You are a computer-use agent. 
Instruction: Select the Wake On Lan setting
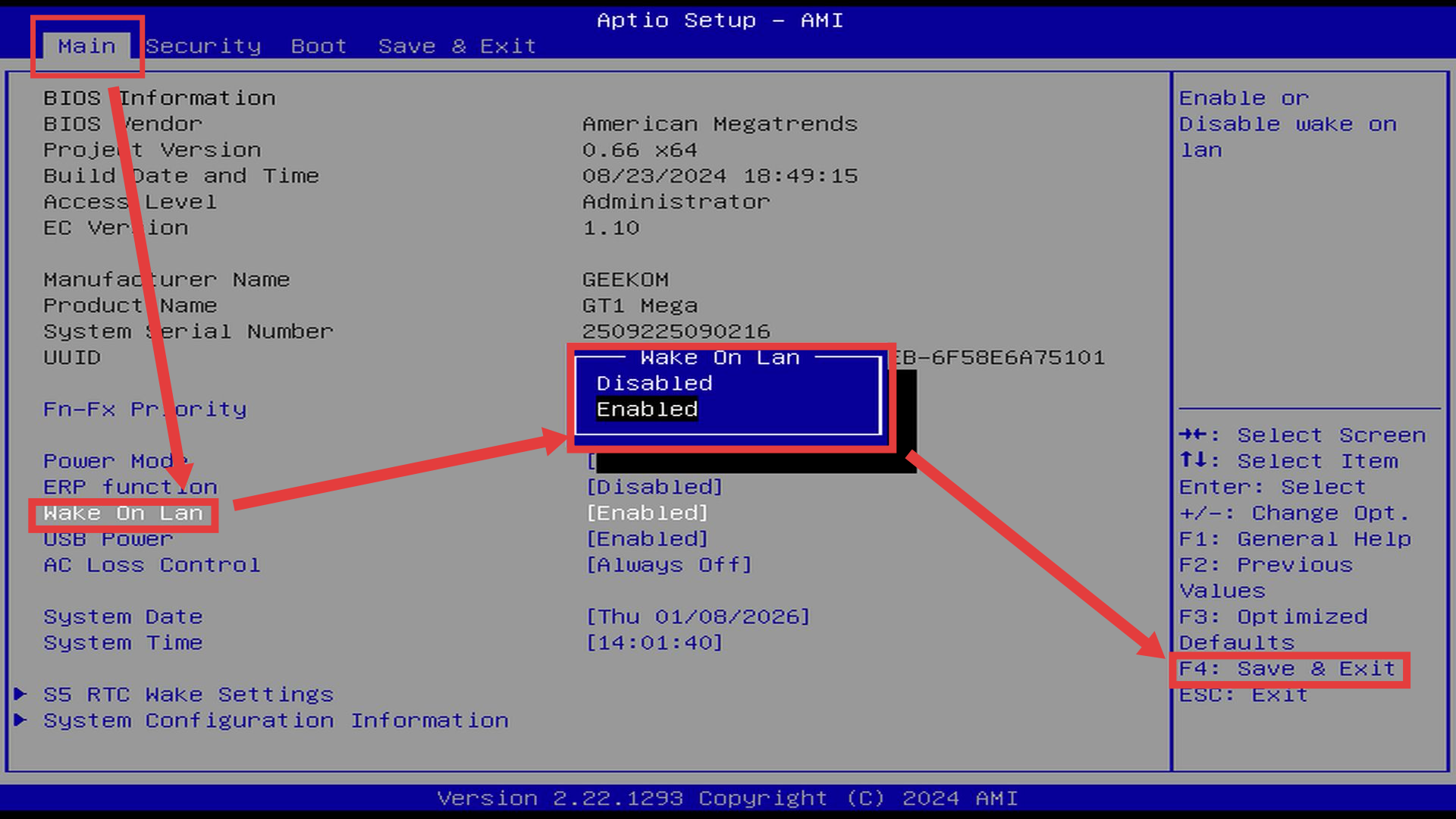pyautogui.click(x=123, y=513)
